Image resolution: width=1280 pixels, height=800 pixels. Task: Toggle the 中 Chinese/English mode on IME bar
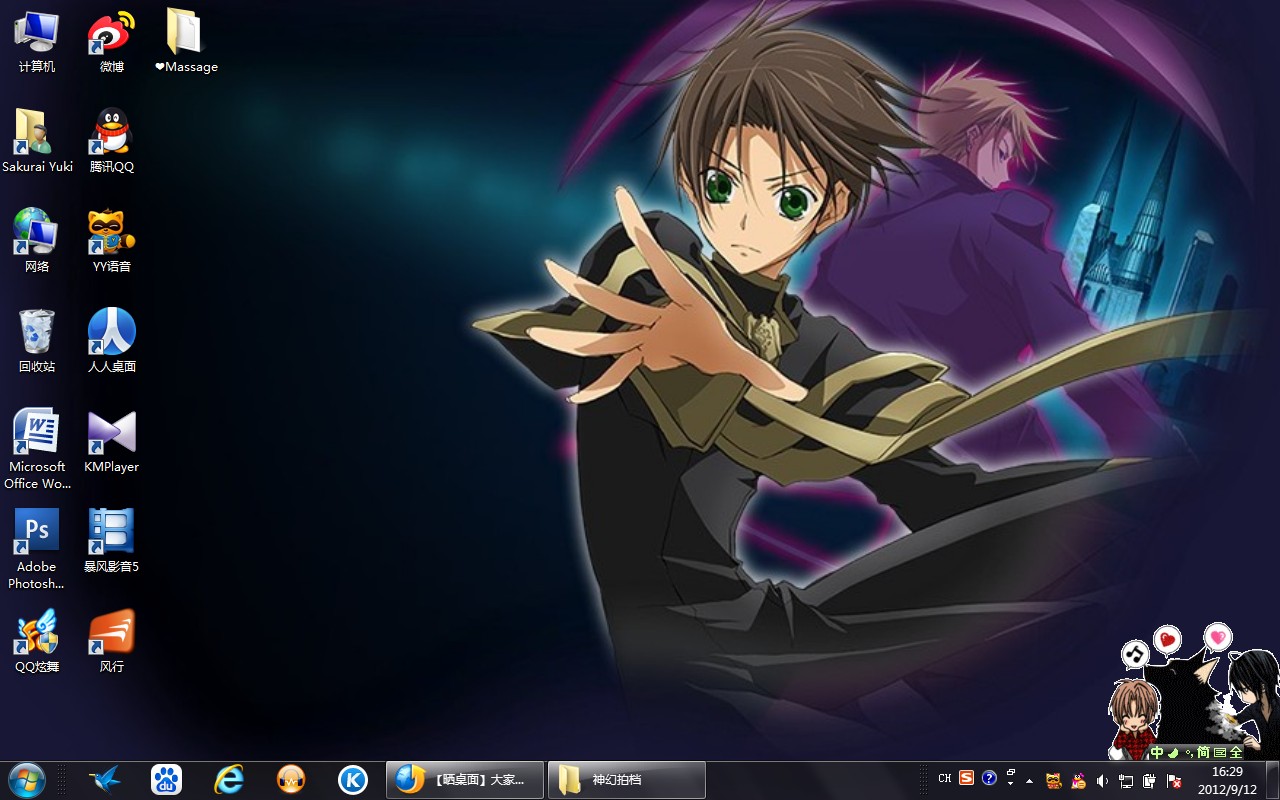[x=1157, y=752]
